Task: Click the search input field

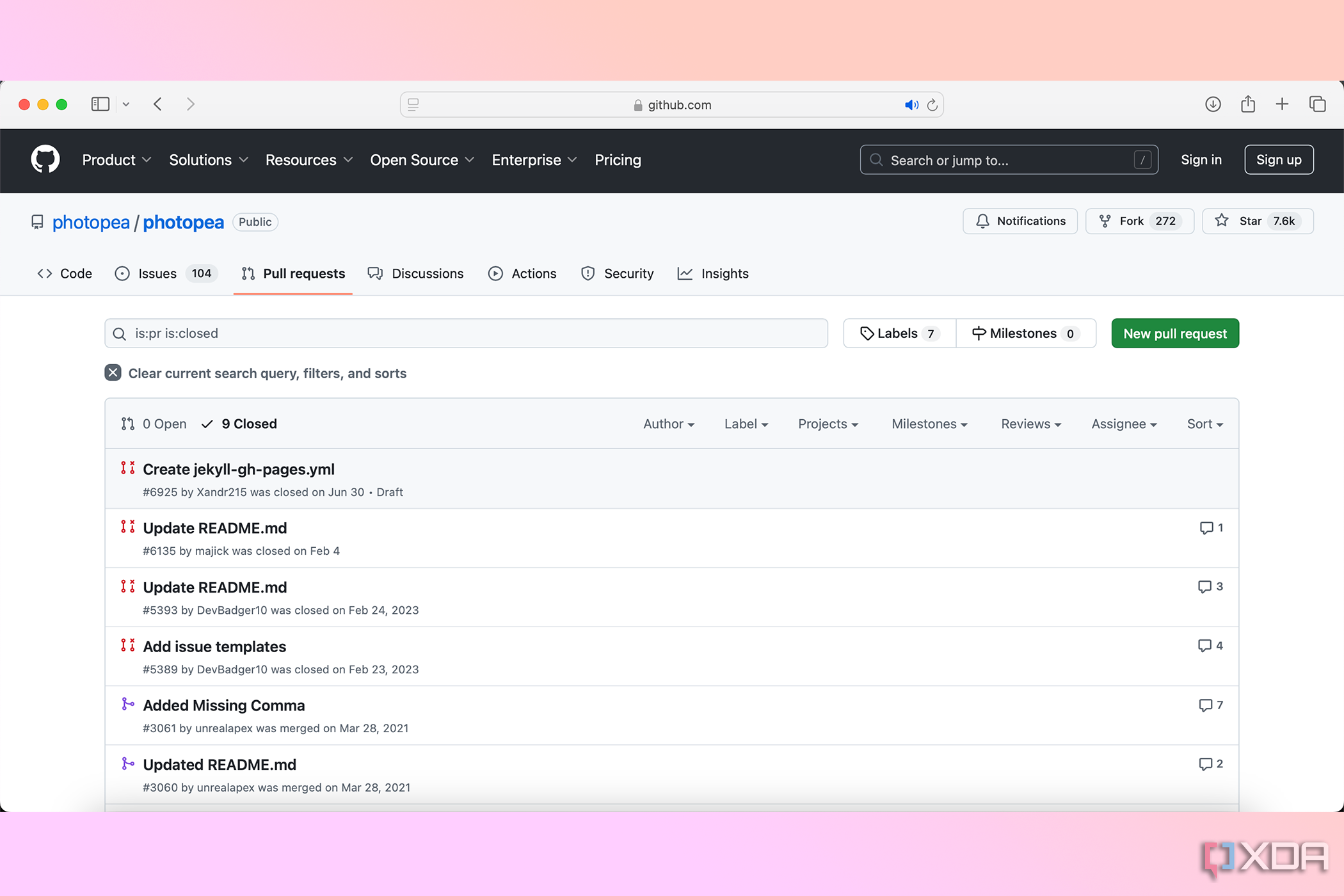Action: [x=466, y=333]
